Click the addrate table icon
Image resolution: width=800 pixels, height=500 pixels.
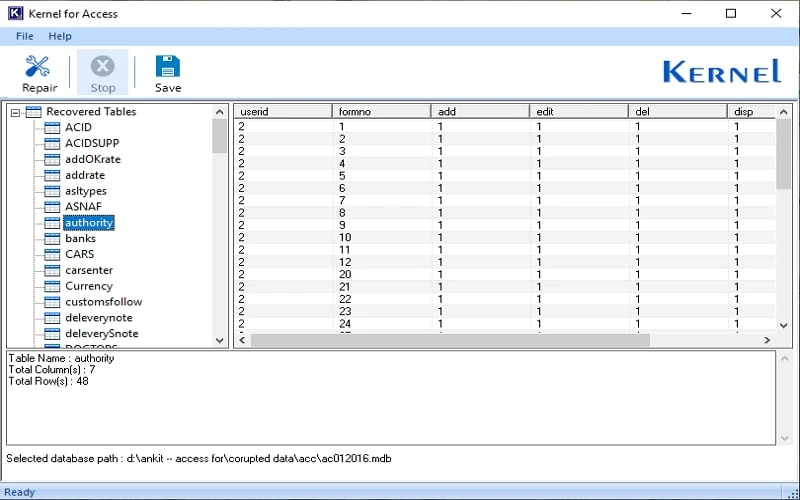tap(52, 176)
